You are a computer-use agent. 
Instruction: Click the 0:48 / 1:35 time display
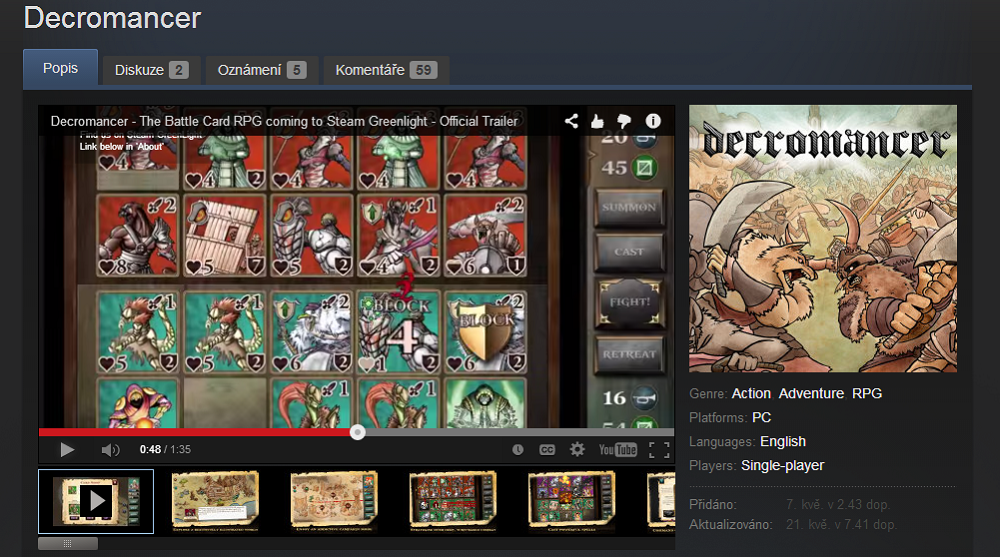coord(165,450)
